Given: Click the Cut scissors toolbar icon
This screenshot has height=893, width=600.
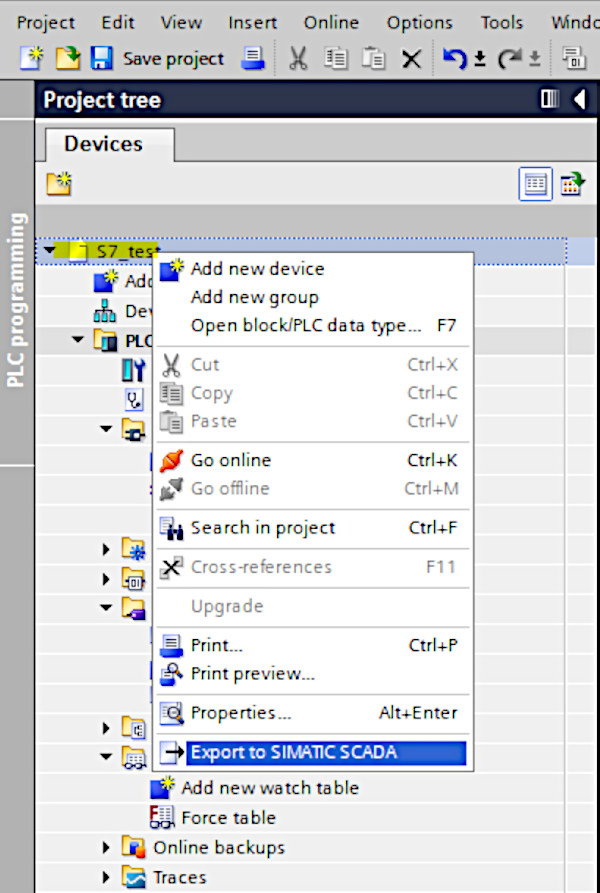Looking at the screenshot, I should point(298,58).
